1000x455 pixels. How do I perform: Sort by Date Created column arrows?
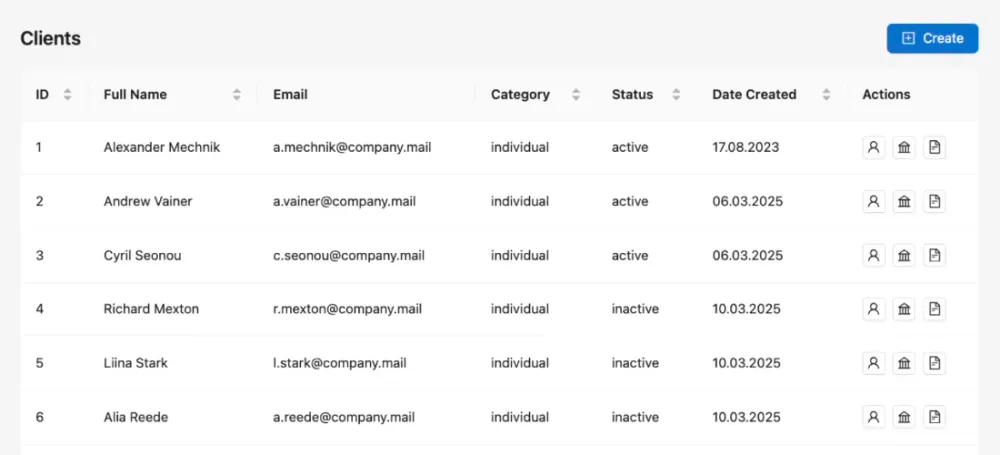pyautogui.click(x=826, y=95)
